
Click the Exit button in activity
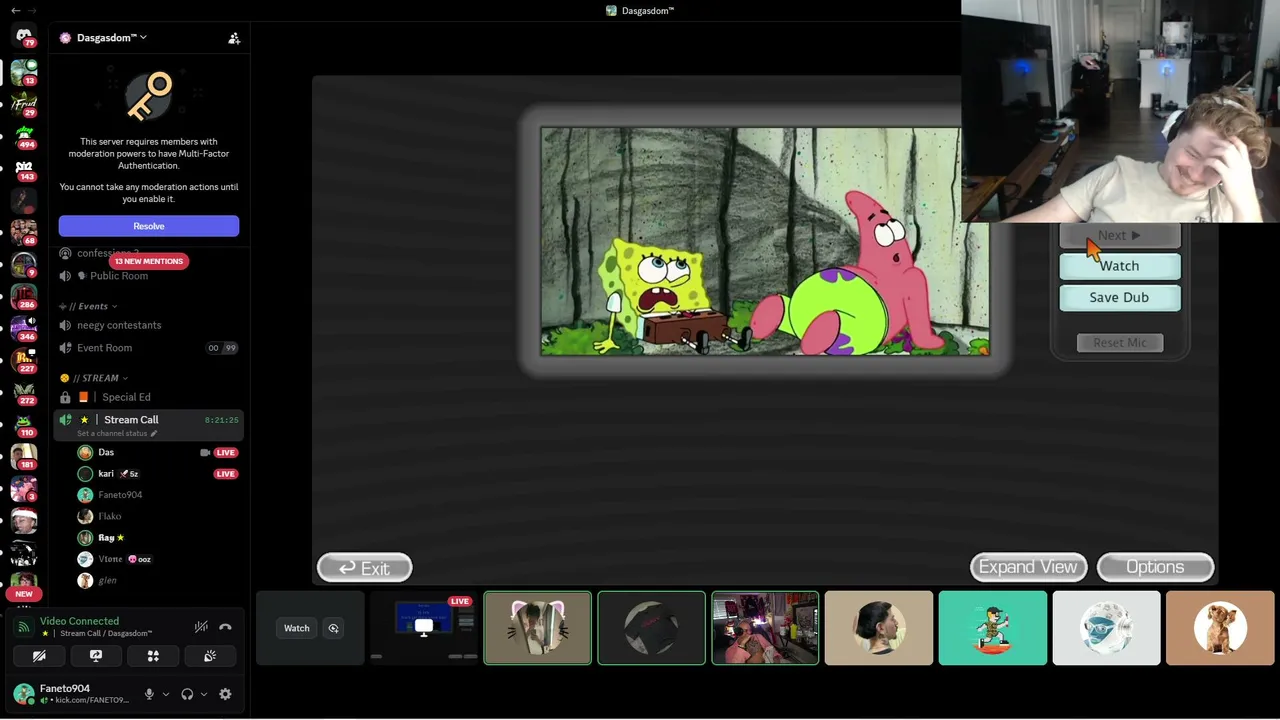point(364,568)
